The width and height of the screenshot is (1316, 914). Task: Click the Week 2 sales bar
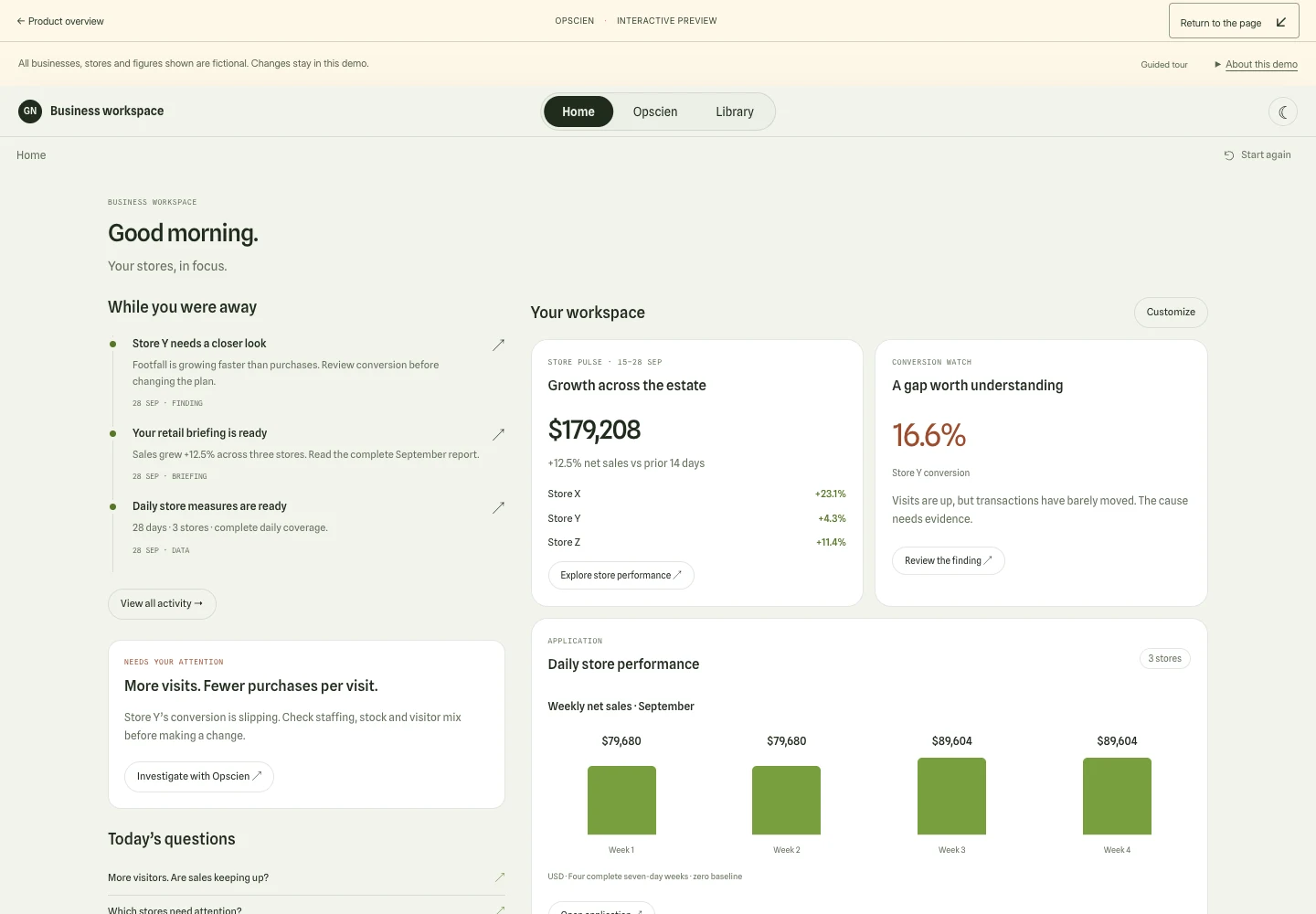point(787,800)
